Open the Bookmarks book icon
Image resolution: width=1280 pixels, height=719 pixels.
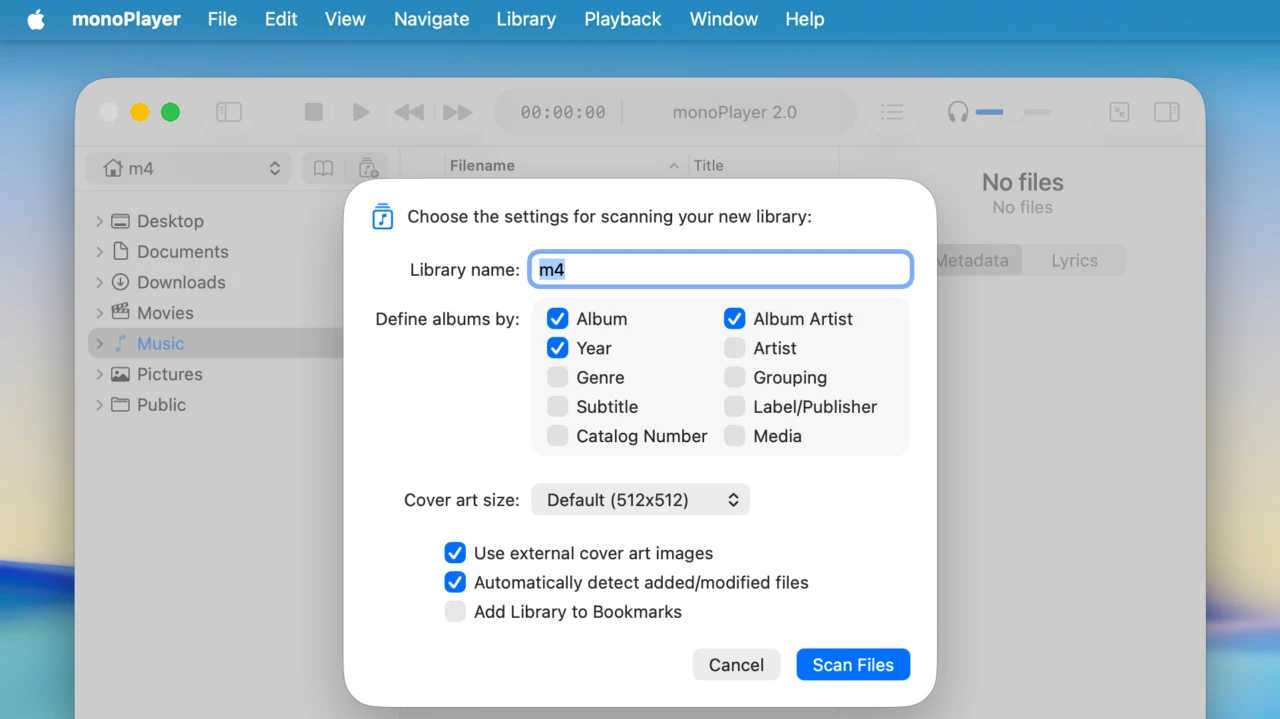click(x=322, y=167)
